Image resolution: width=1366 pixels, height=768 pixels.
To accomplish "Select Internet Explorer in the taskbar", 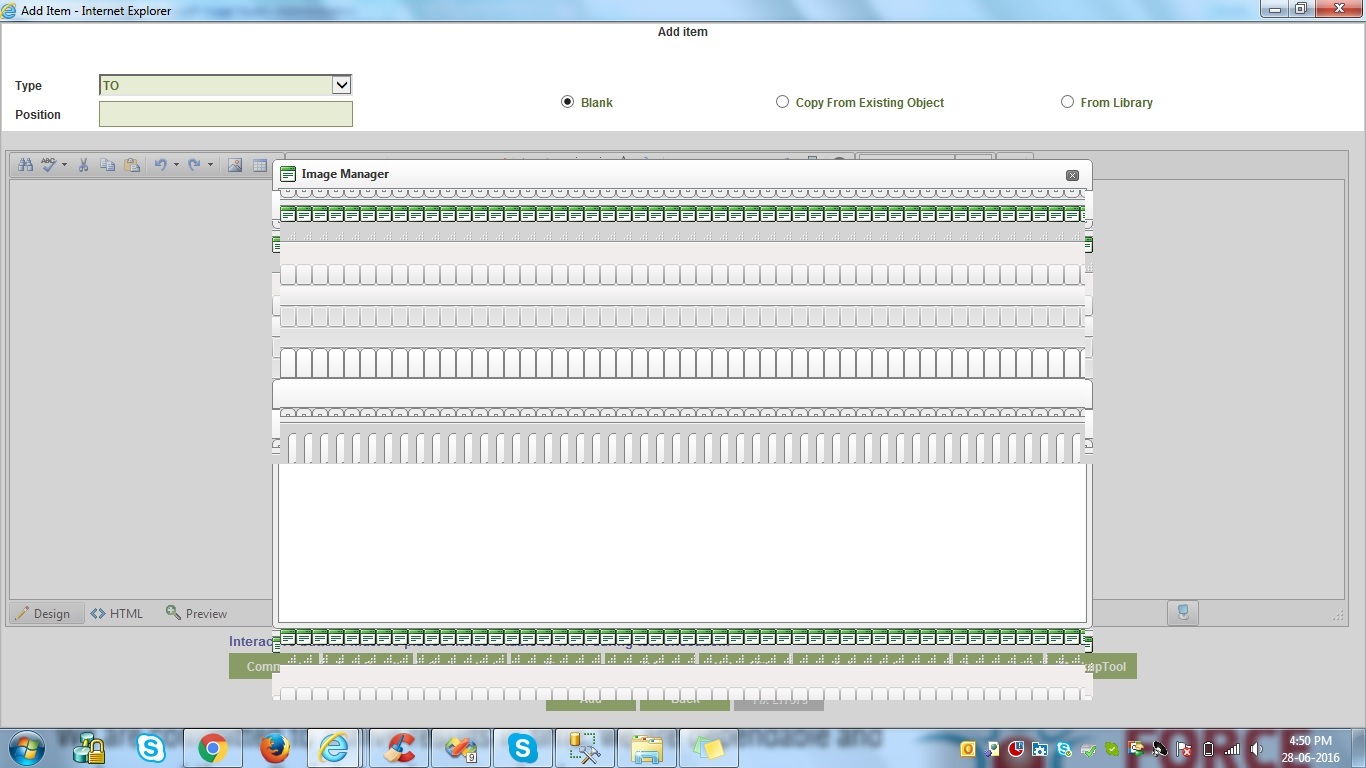I will (335, 748).
